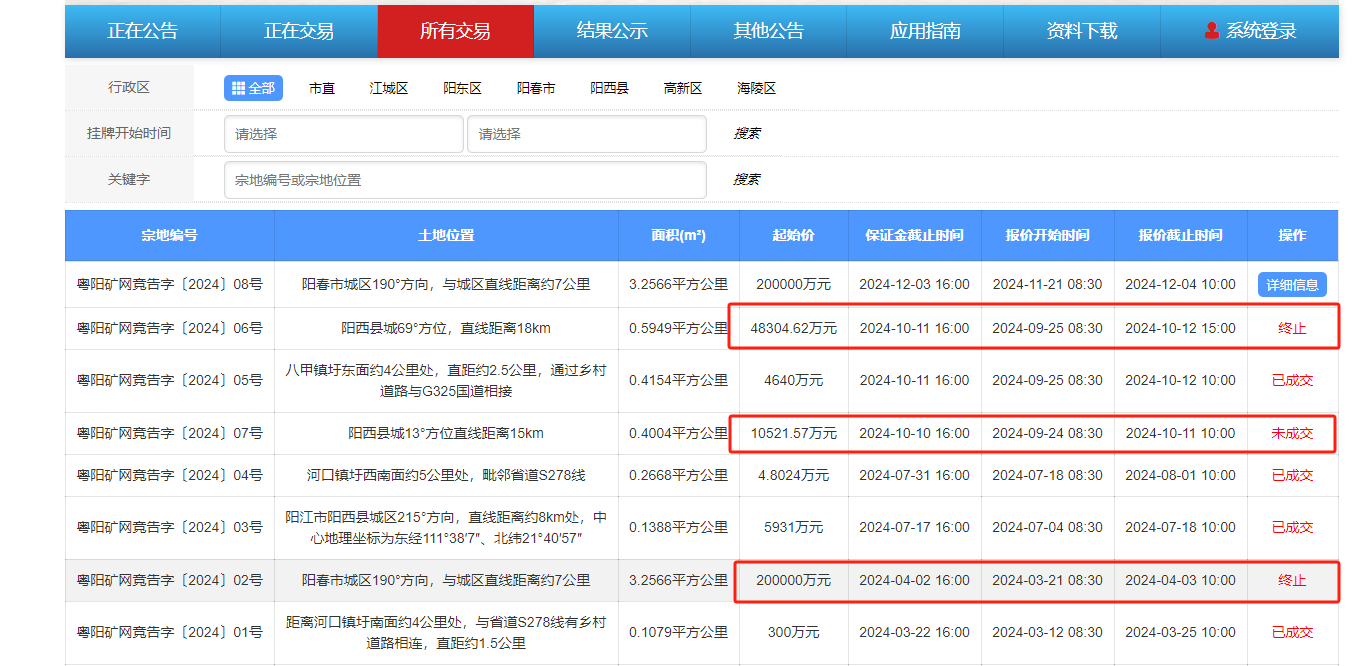Open the start date picker field
The height and width of the screenshot is (666, 1355).
[x=343, y=134]
